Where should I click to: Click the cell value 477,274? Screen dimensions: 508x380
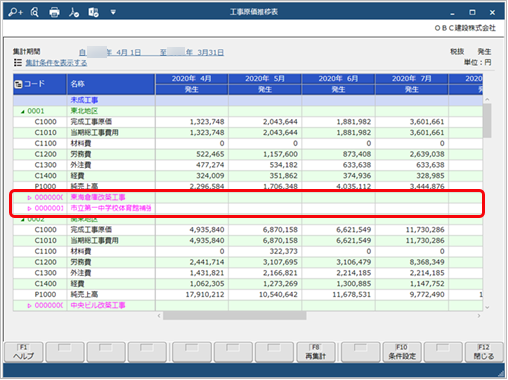pos(210,165)
